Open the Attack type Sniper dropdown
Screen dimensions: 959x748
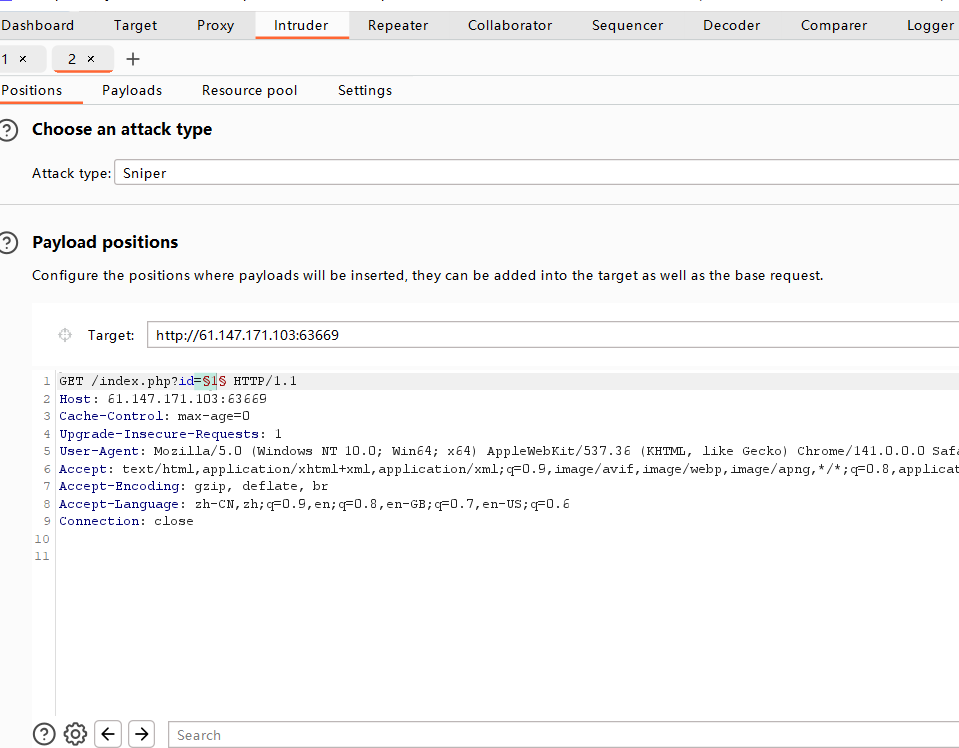pyautogui.click(x=535, y=173)
